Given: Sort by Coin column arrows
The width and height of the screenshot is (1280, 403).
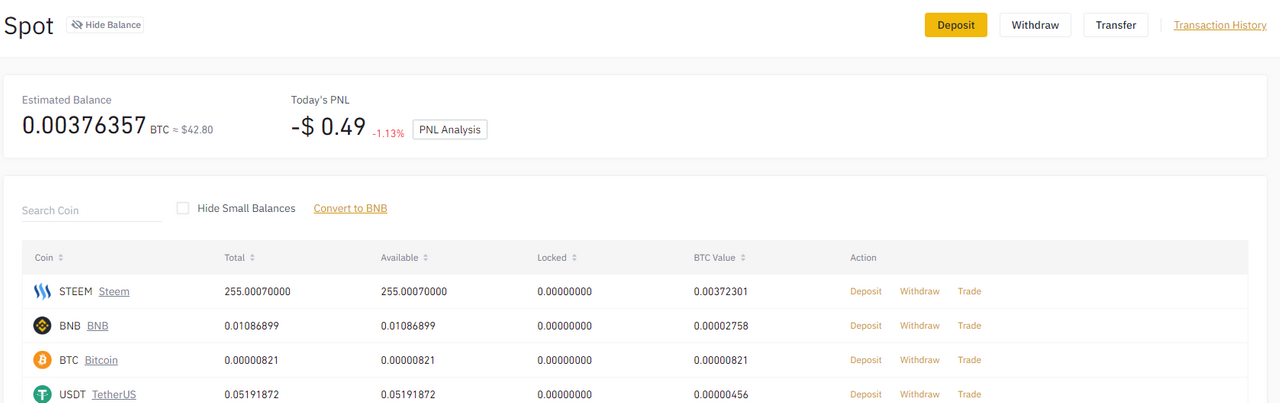Looking at the screenshot, I should tap(61, 258).
